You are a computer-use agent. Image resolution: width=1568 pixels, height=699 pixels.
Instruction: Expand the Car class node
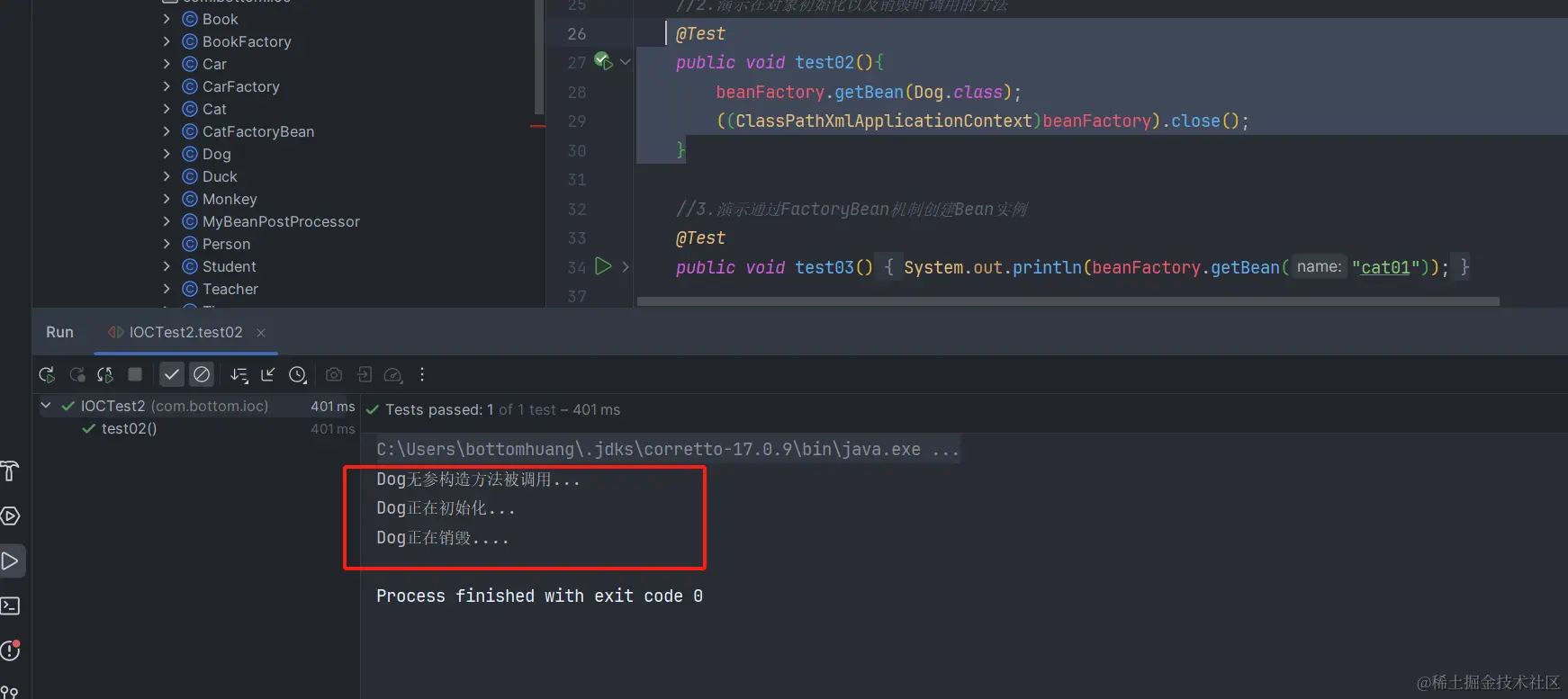coord(167,64)
